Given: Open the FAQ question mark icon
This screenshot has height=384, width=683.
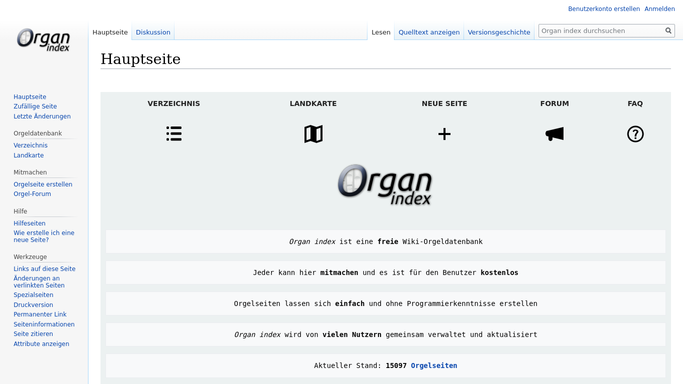Looking at the screenshot, I should point(635,134).
